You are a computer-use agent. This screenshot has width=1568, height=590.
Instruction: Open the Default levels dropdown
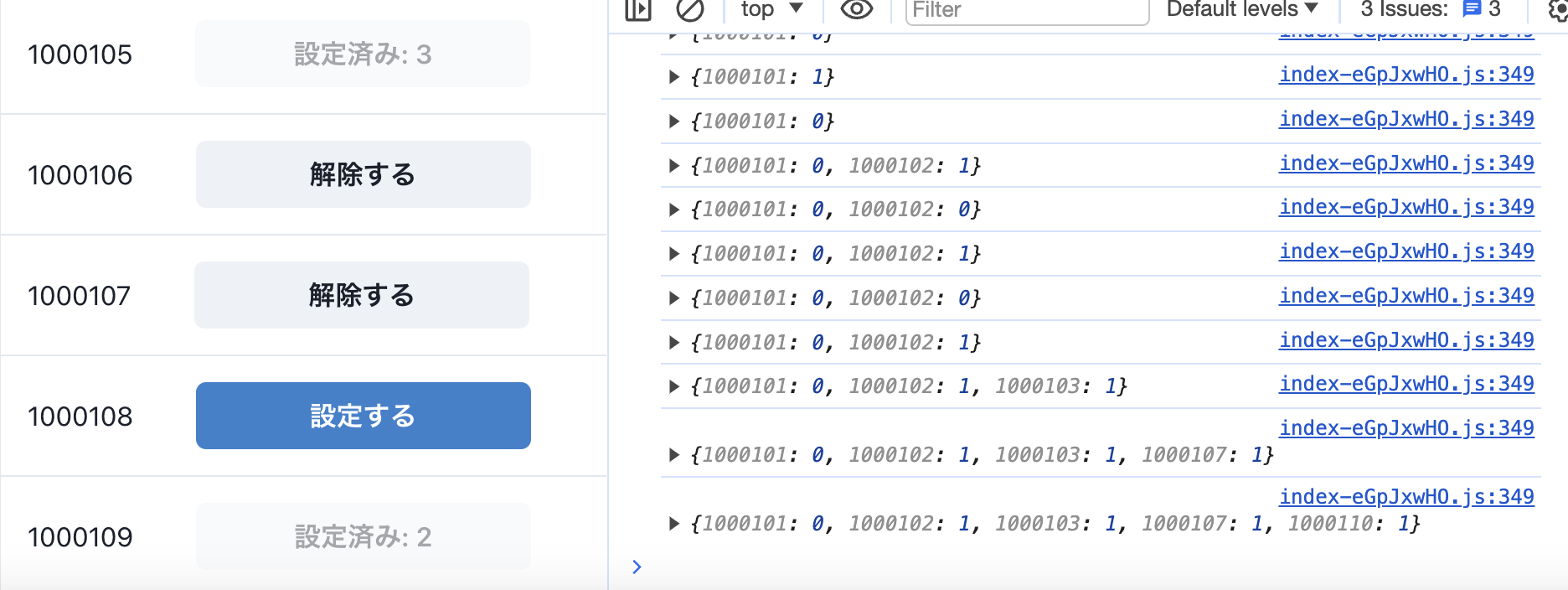tap(1242, 9)
